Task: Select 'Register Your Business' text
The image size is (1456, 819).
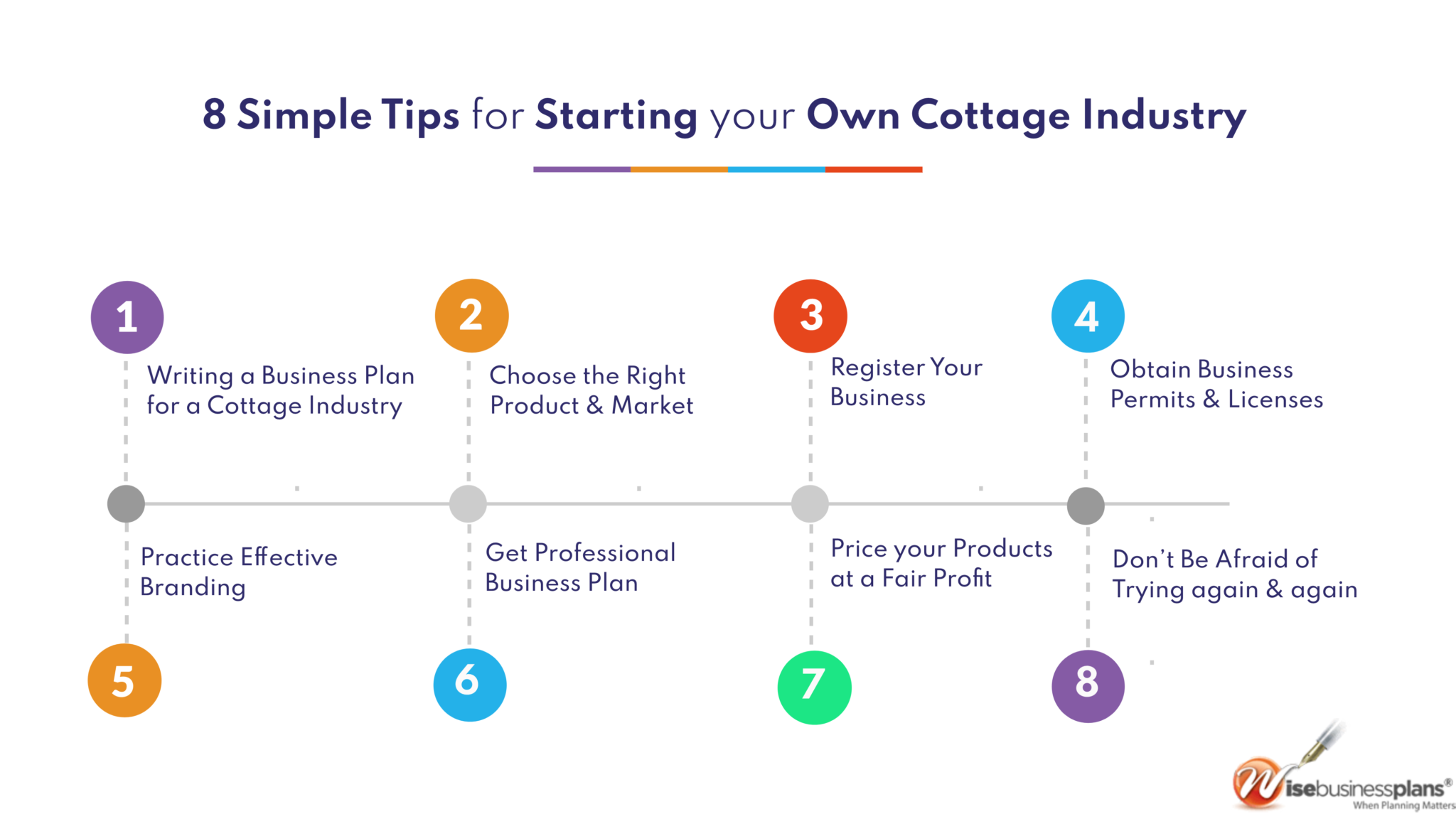Action: 906,382
